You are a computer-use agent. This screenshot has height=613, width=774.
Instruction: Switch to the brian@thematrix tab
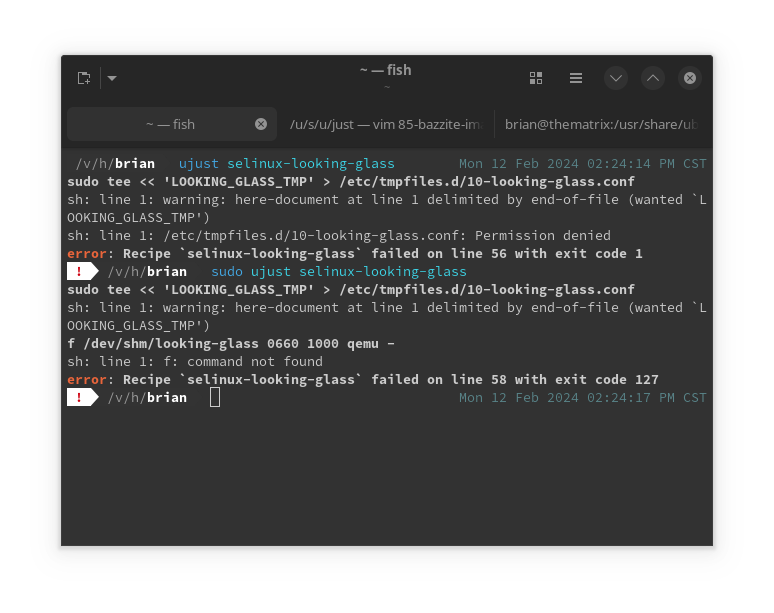tap(602, 124)
